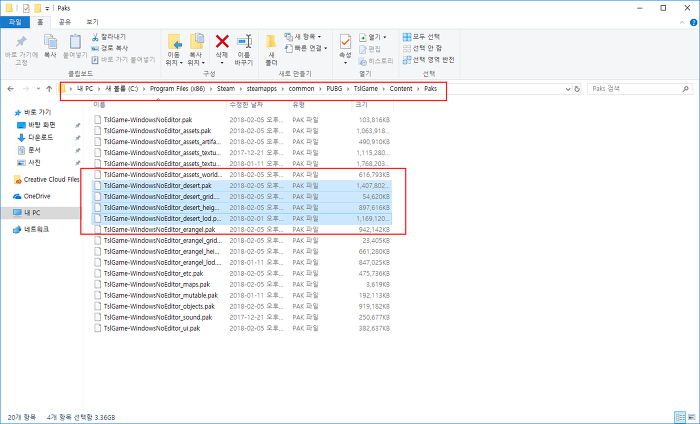Expand the ribbon collapse chevron
Viewport: 700px width, 424px height.
click(682, 22)
